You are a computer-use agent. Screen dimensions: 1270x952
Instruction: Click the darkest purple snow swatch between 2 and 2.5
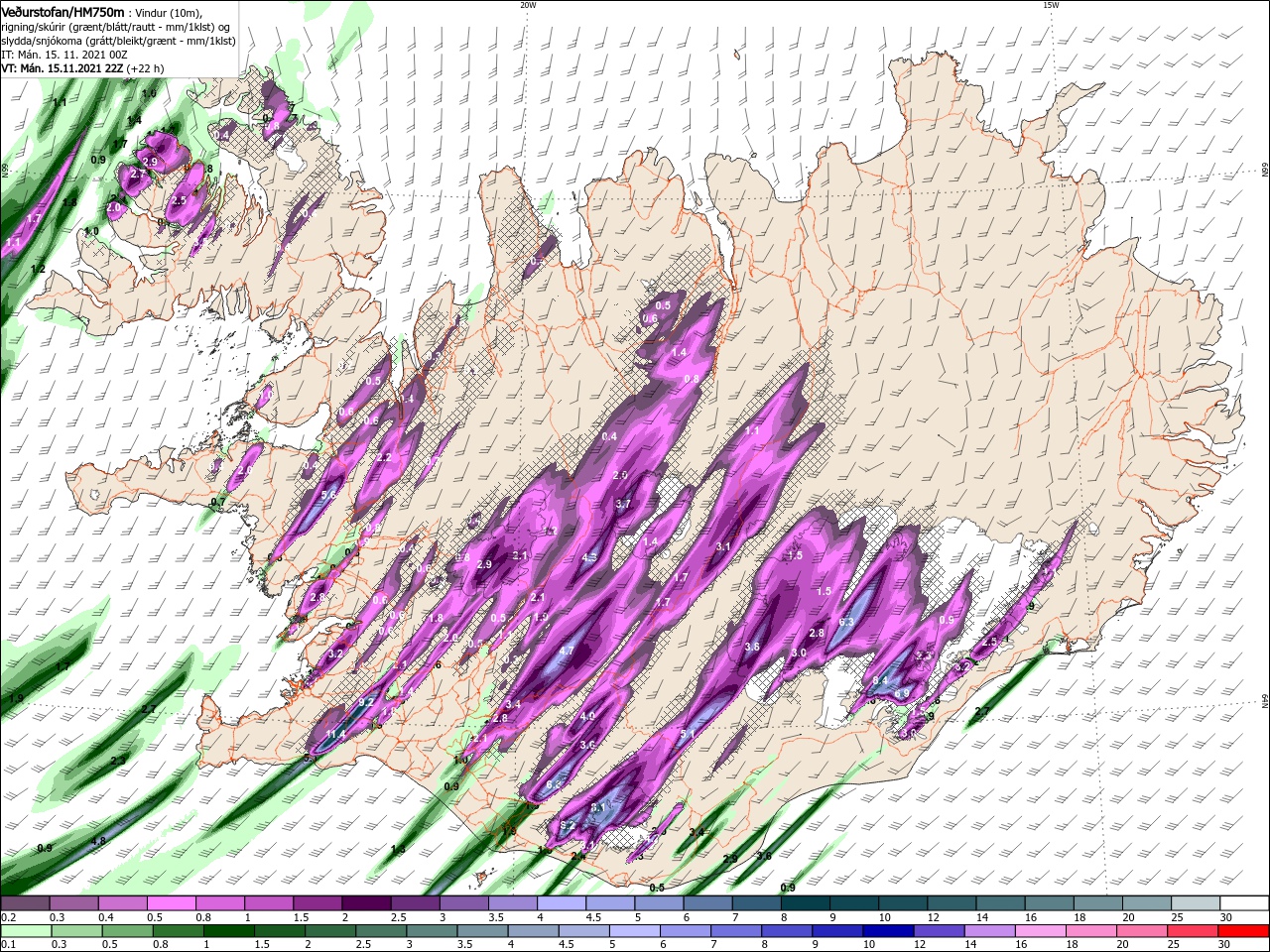pyautogui.click(x=366, y=903)
